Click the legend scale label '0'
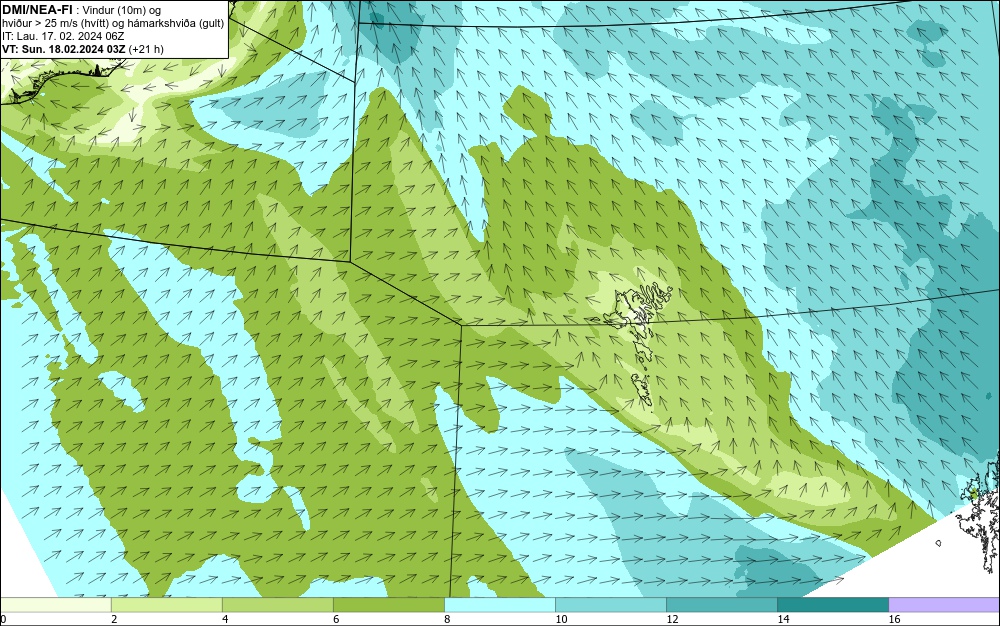This screenshot has height=626, width=1000. click(3, 619)
